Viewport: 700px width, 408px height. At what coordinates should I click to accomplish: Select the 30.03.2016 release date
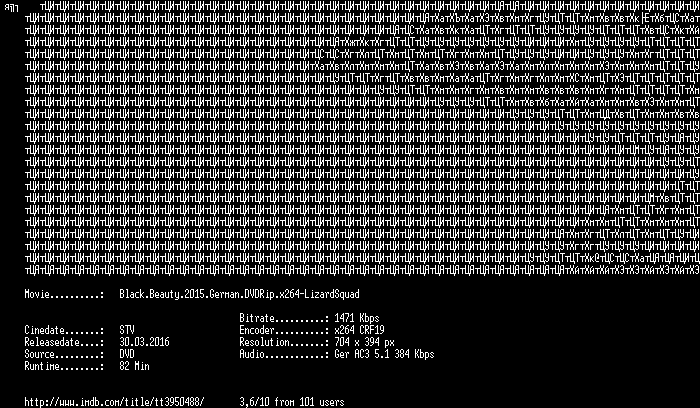(x=144, y=342)
